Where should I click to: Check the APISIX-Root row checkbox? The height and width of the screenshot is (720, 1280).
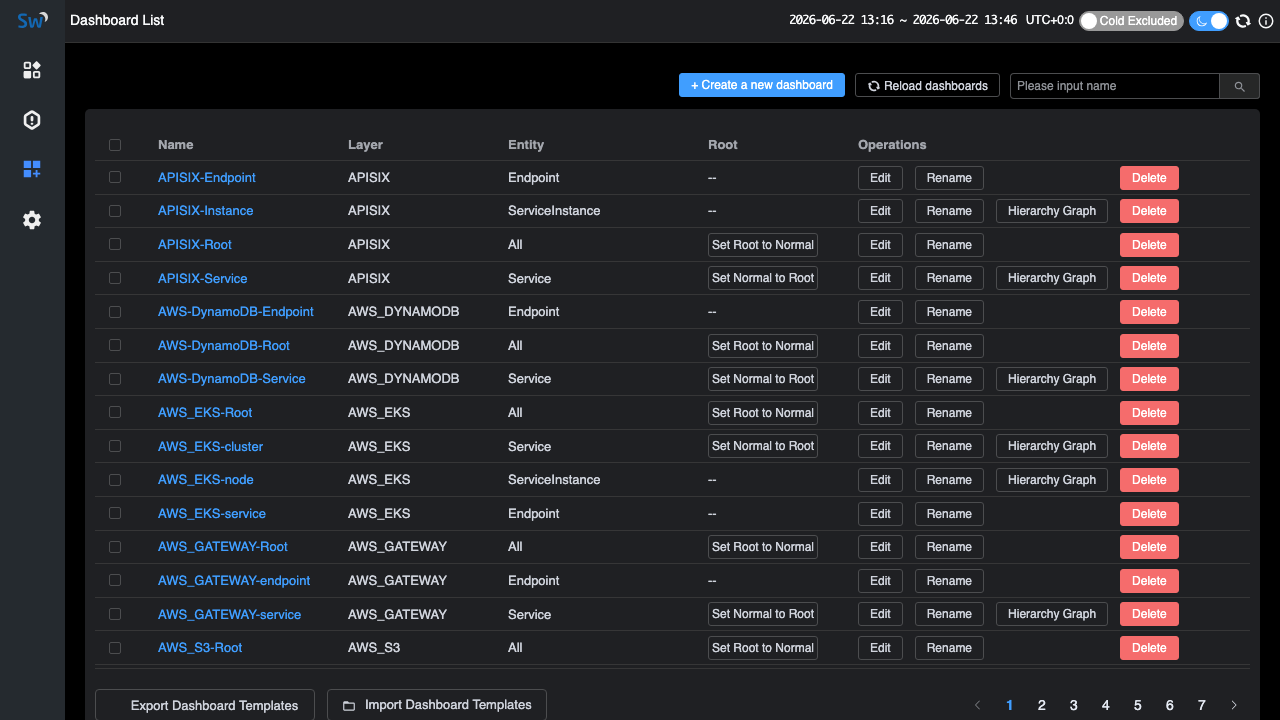tap(115, 244)
